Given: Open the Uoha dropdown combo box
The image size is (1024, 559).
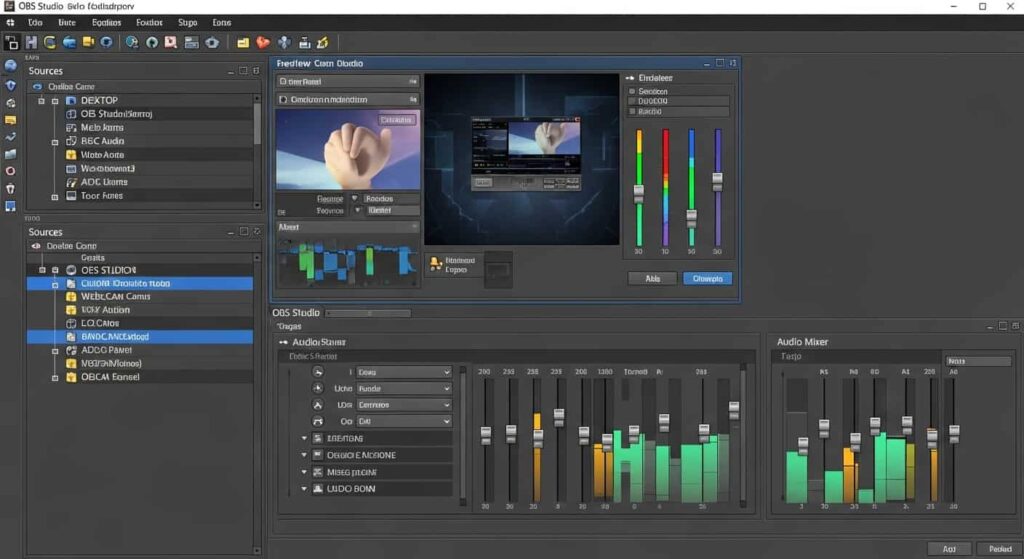Looking at the screenshot, I should 404,389.
